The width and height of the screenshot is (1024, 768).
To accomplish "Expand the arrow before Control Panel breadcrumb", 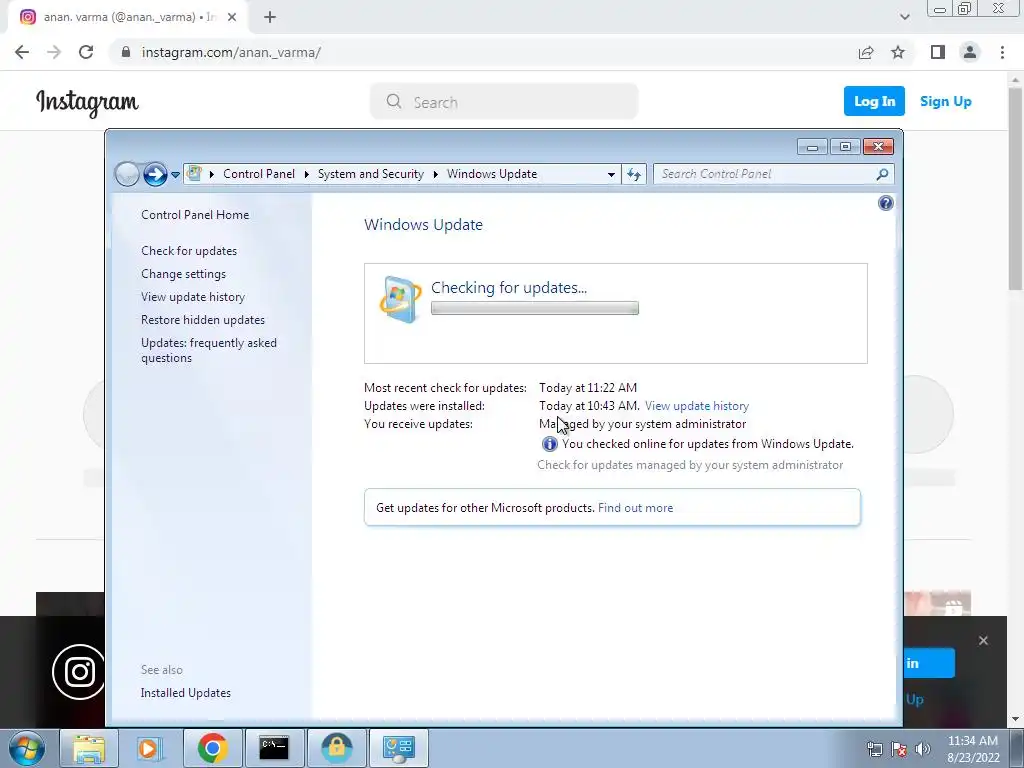I will (x=212, y=174).
